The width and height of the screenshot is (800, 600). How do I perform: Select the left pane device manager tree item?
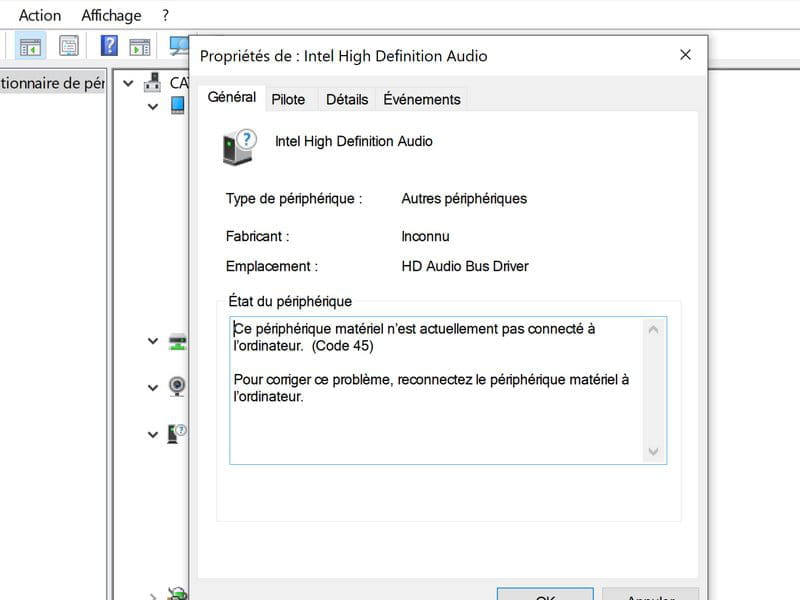point(53,83)
